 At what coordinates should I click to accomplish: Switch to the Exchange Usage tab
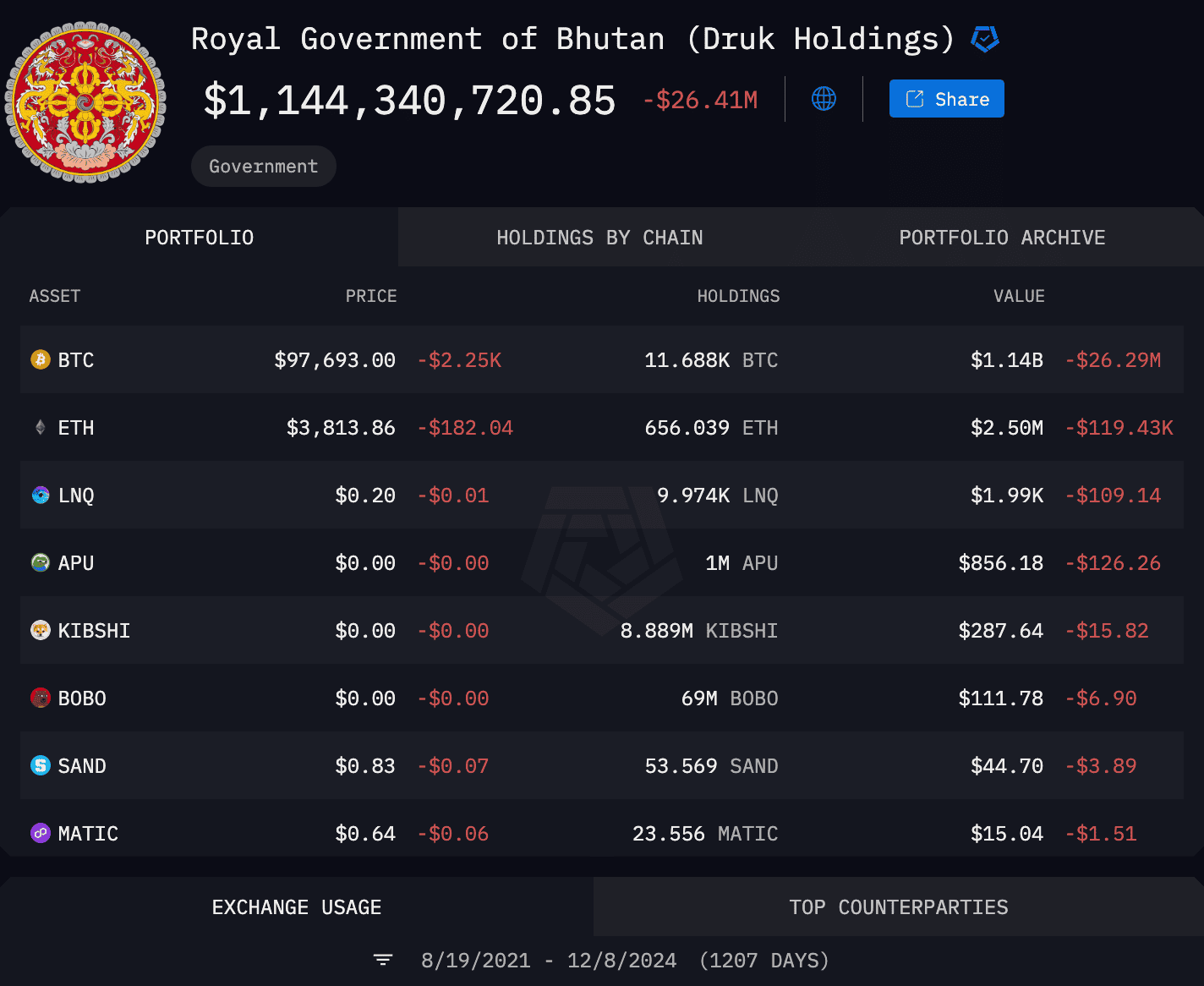click(x=297, y=907)
